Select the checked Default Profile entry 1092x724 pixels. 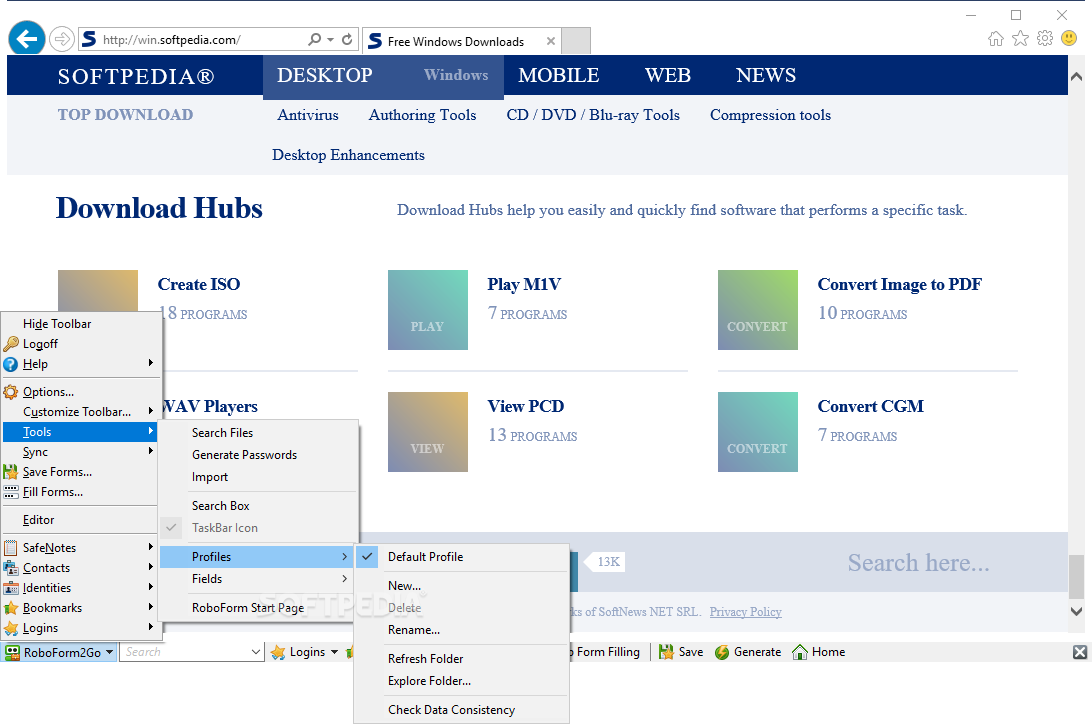(x=462, y=557)
